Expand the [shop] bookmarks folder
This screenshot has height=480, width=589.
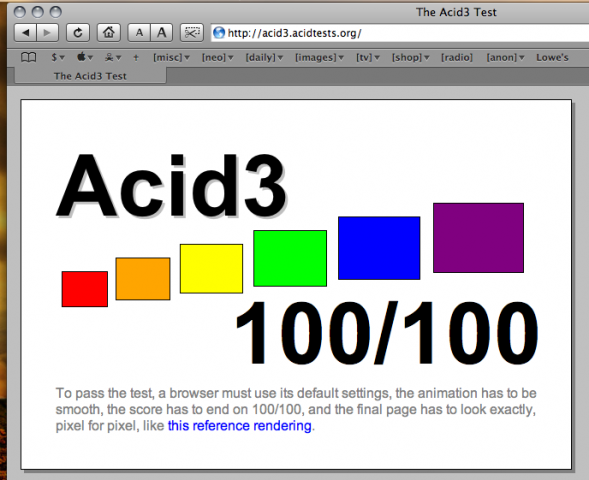(410, 57)
